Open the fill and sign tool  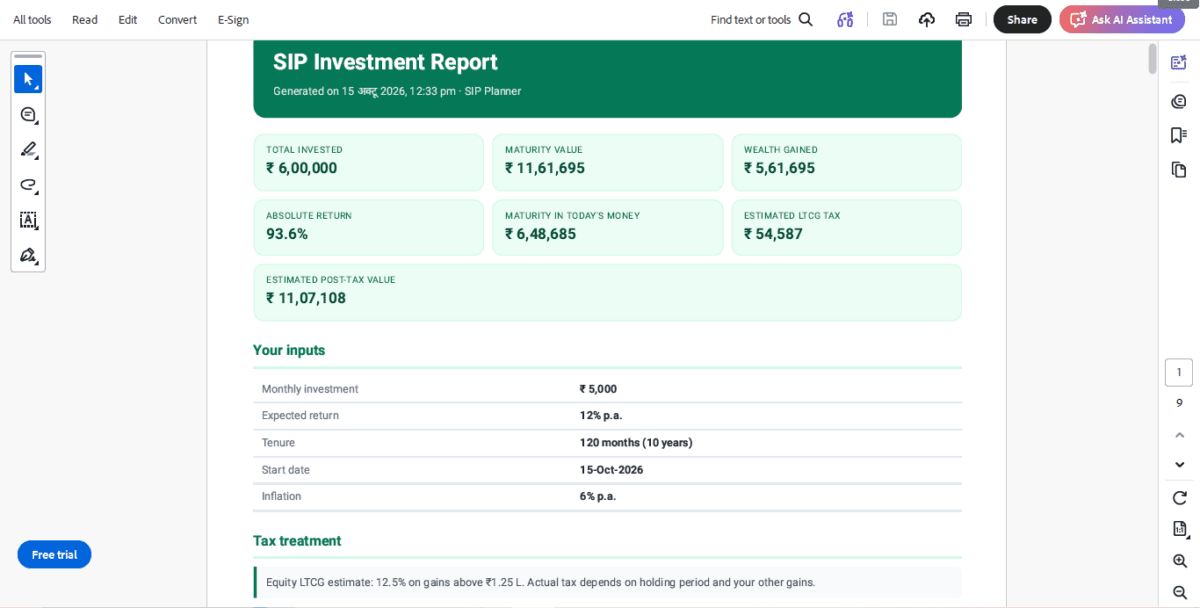28,255
